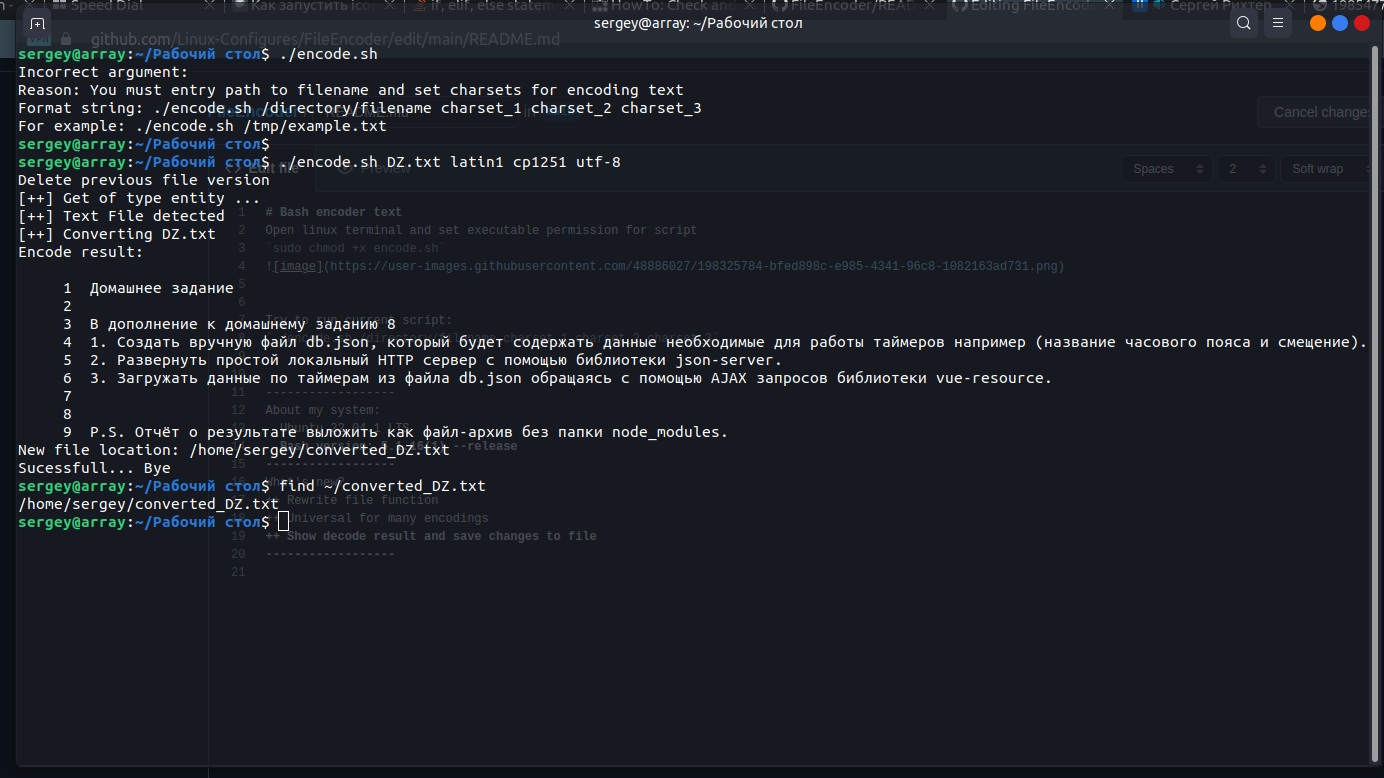Click the 'Encode result:' line
This screenshot has height=778, width=1384.
pos(81,252)
